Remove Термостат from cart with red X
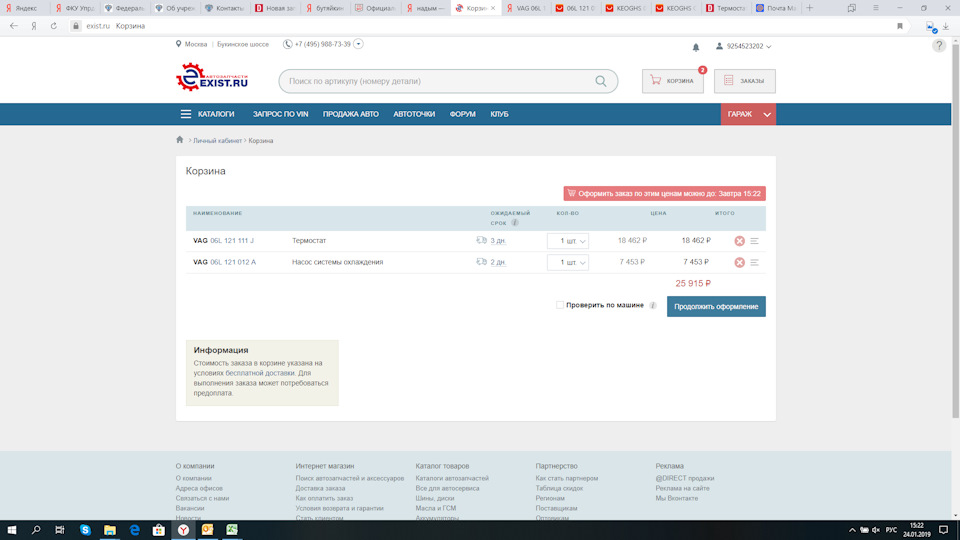Image resolution: width=960 pixels, height=540 pixels. pos(740,241)
